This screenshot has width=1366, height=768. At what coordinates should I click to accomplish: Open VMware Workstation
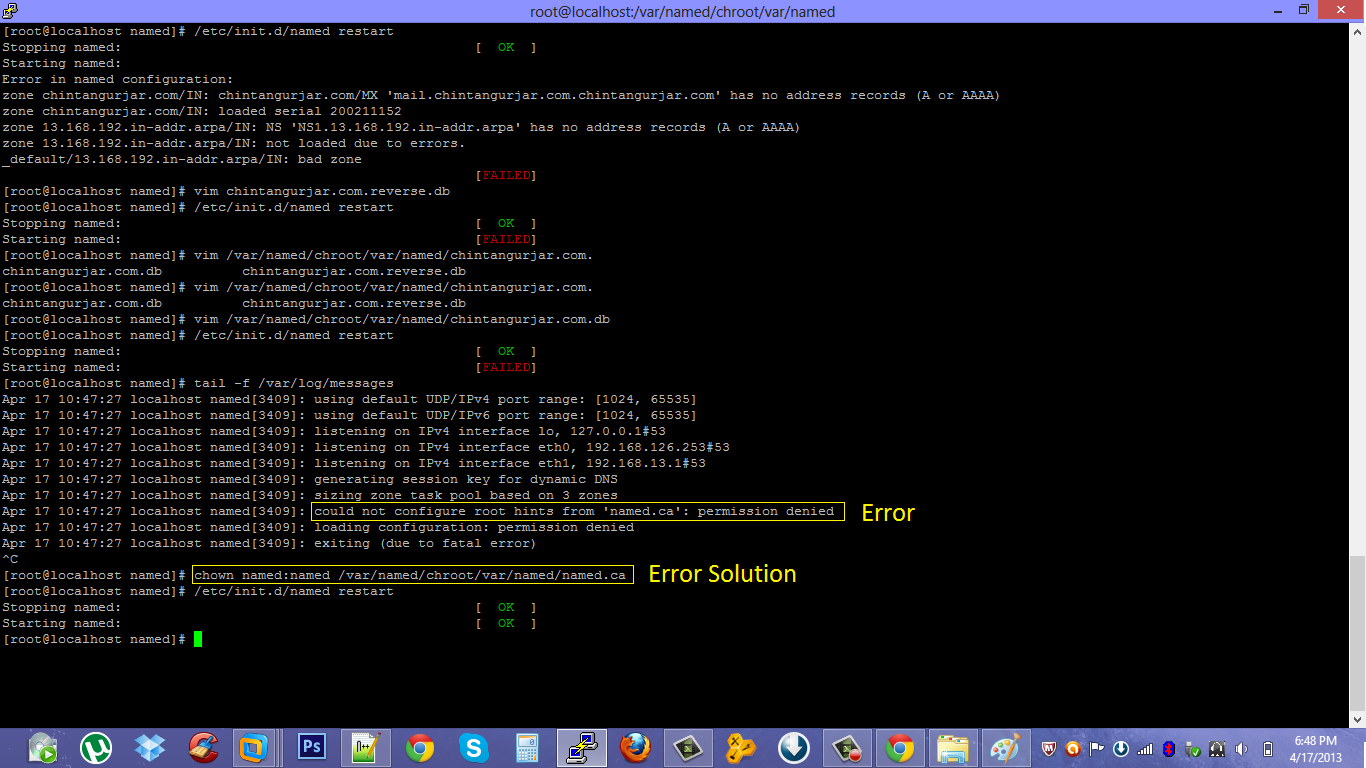click(251, 747)
